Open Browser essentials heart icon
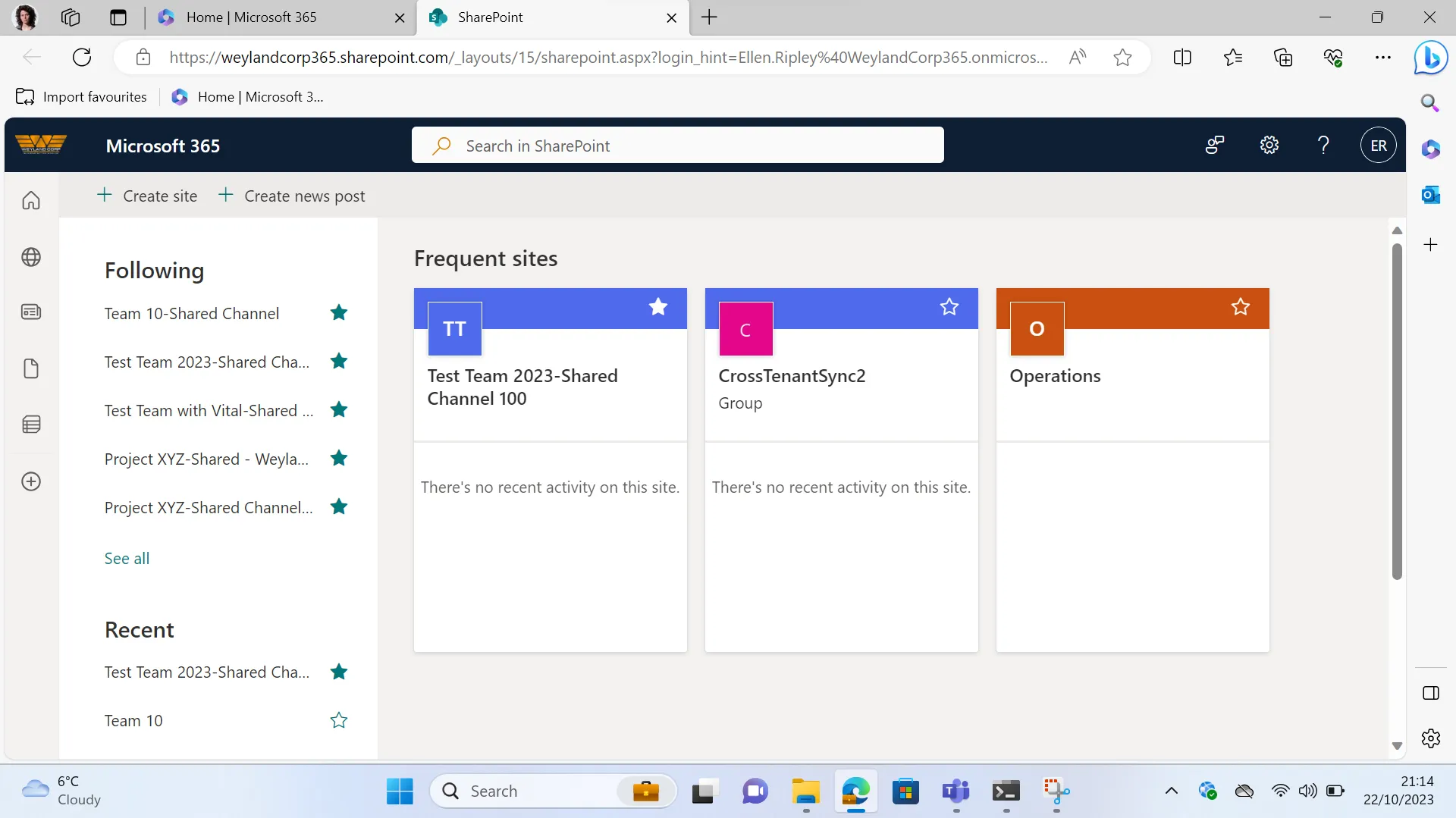This screenshot has height=818, width=1456. pyautogui.click(x=1333, y=57)
